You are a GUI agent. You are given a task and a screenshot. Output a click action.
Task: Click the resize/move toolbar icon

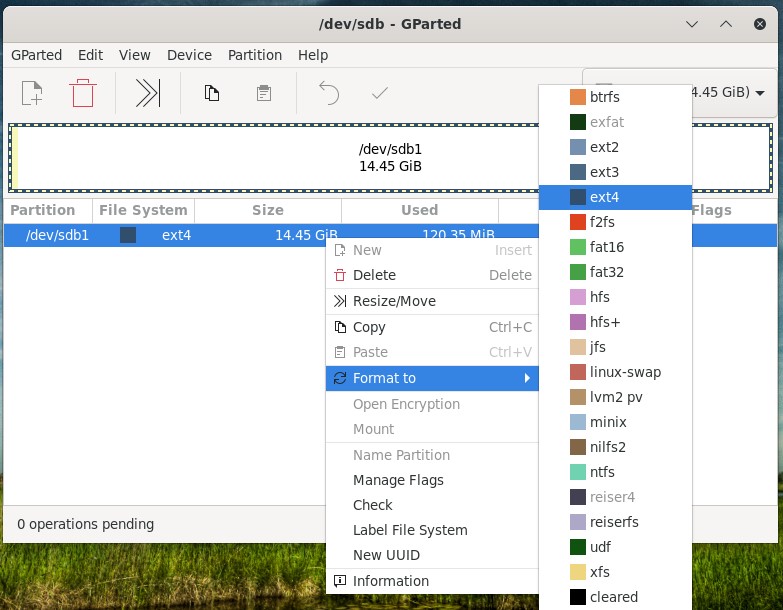[x=148, y=94]
